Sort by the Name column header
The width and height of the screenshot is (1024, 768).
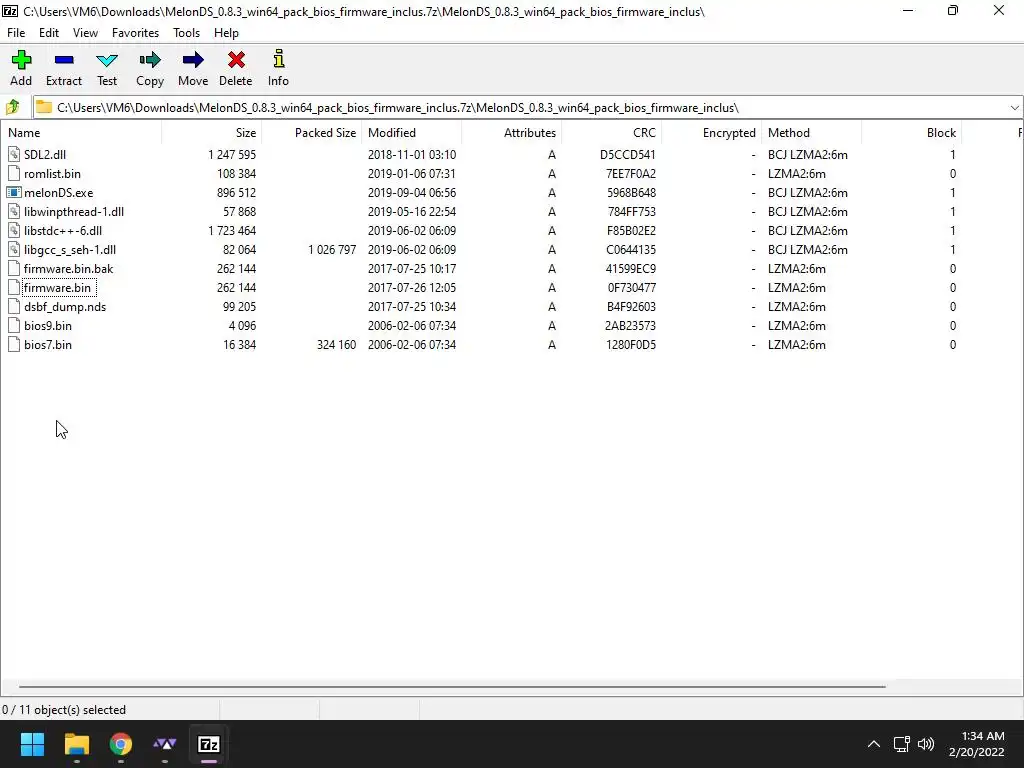coord(82,133)
